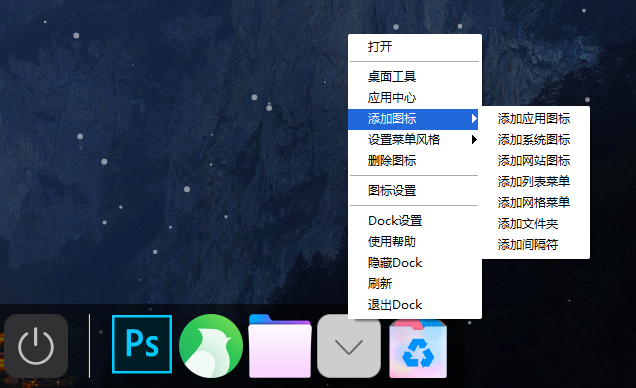Expand the 设置菜单风格 submenu arrow
The width and height of the screenshot is (636, 388).
pos(474,140)
